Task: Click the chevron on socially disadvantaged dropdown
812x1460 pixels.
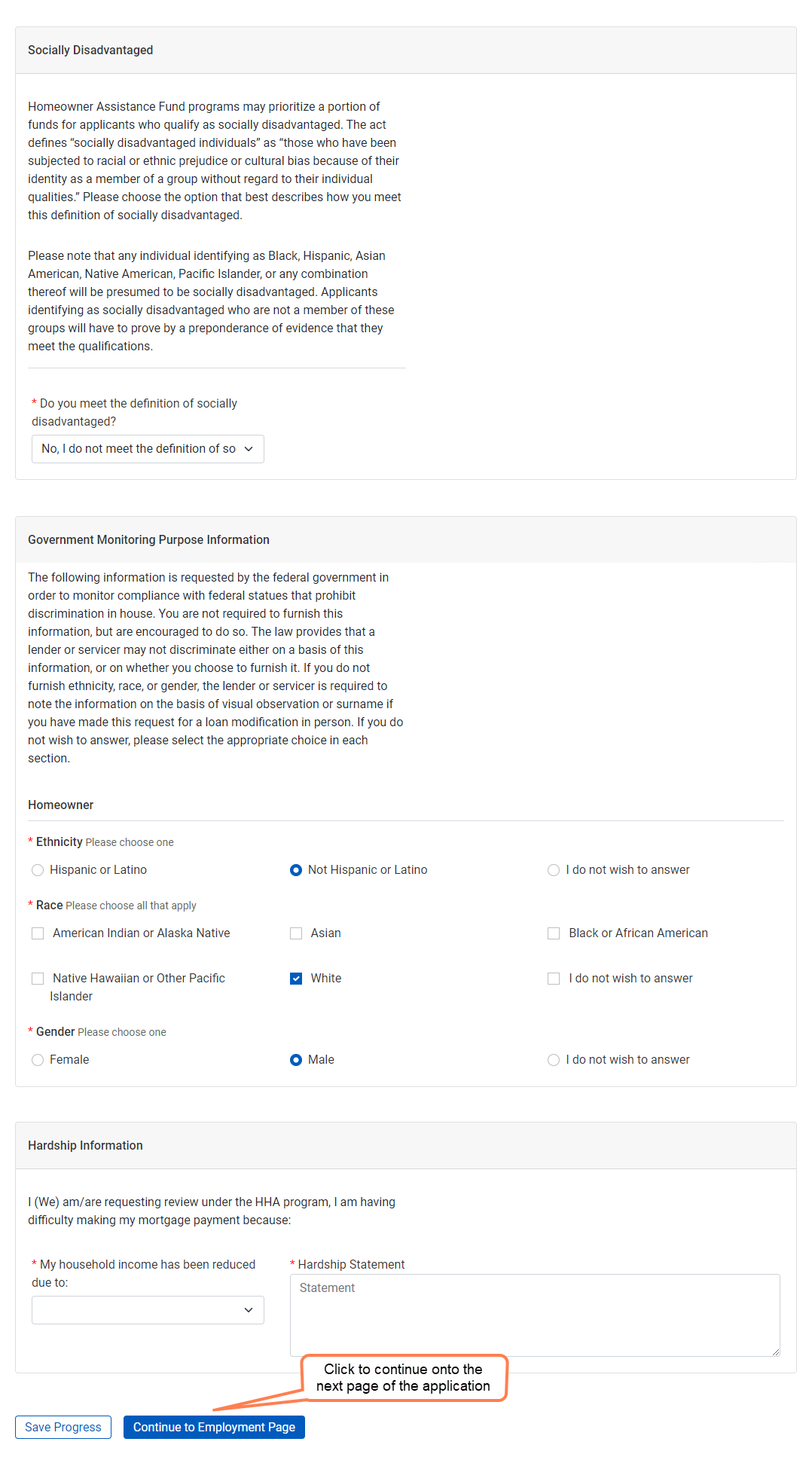Action: [x=249, y=449]
